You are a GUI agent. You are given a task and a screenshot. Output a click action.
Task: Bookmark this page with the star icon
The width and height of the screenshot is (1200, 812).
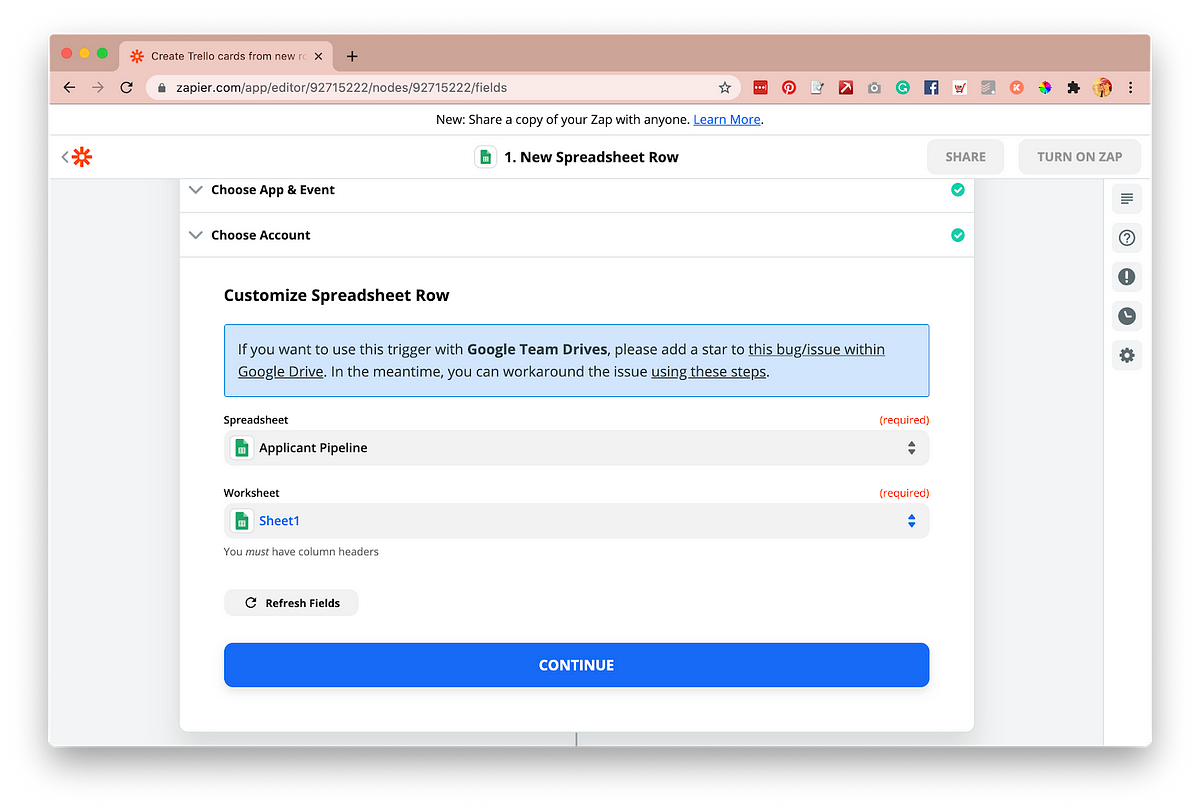(x=725, y=88)
